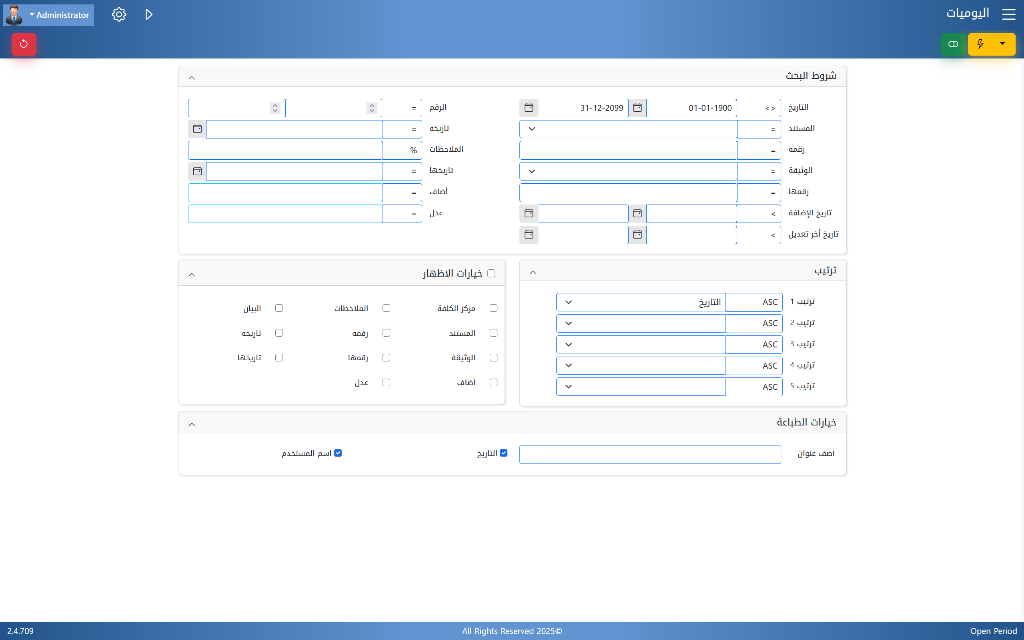Open the settings gear in the header

(119, 15)
